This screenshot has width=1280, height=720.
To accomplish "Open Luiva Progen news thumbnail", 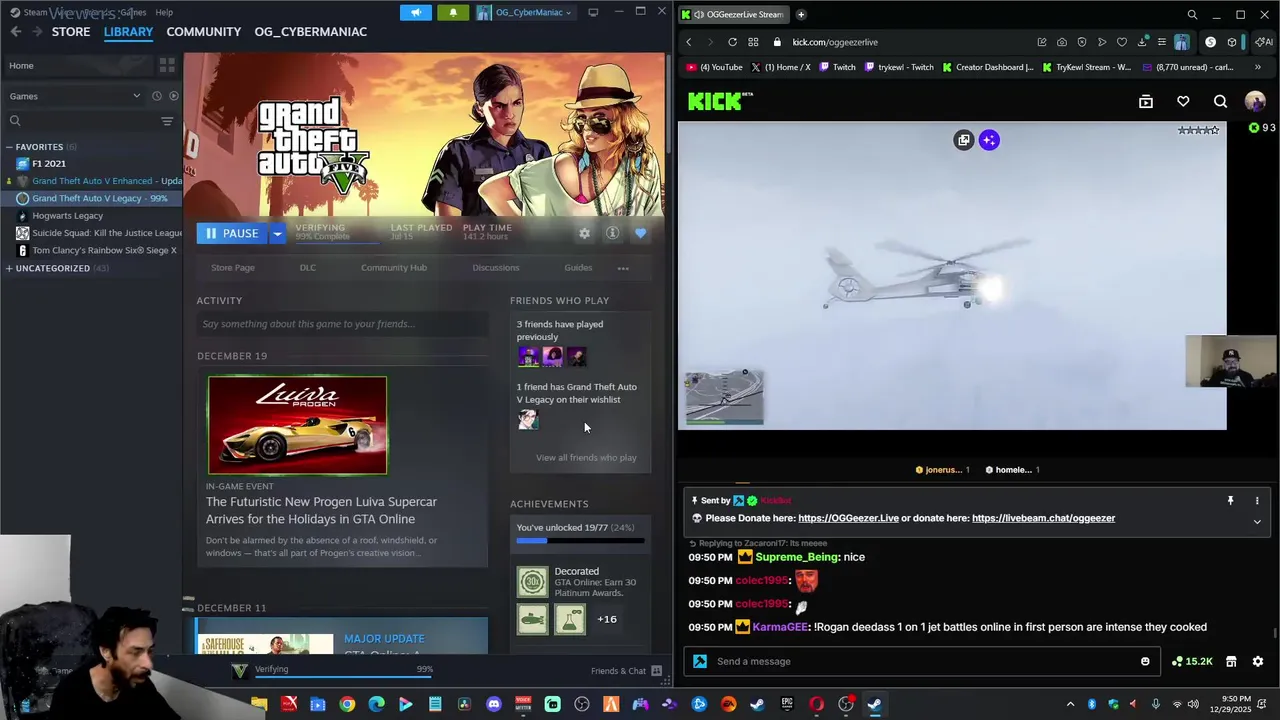I will click(297, 425).
